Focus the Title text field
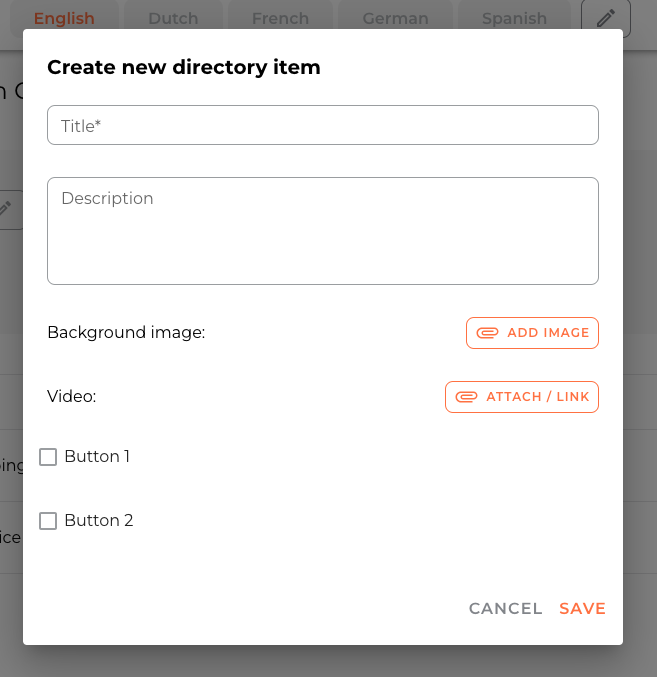Image resolution: width=657 pixels, height=677 pixels. pyautogui.click(x=322, y=125)
